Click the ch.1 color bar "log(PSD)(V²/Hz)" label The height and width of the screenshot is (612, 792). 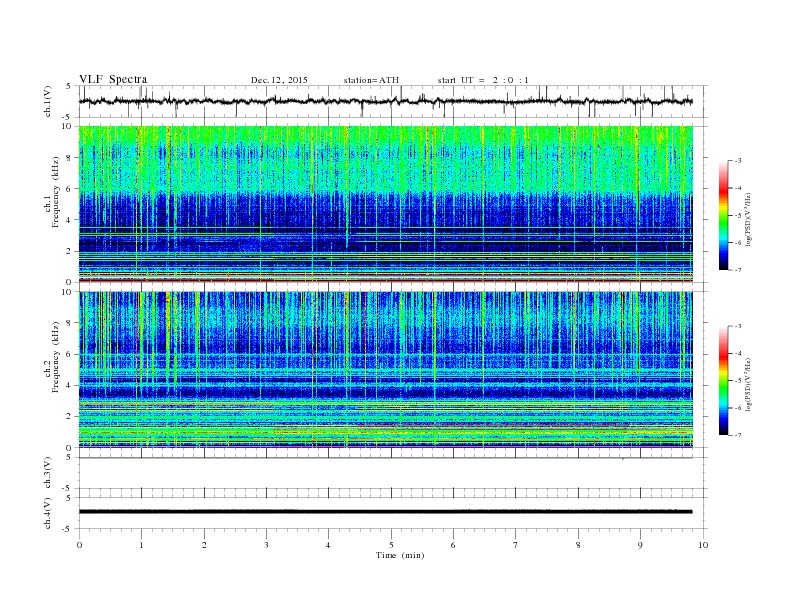pyautogui.click(x=749, y=219)
